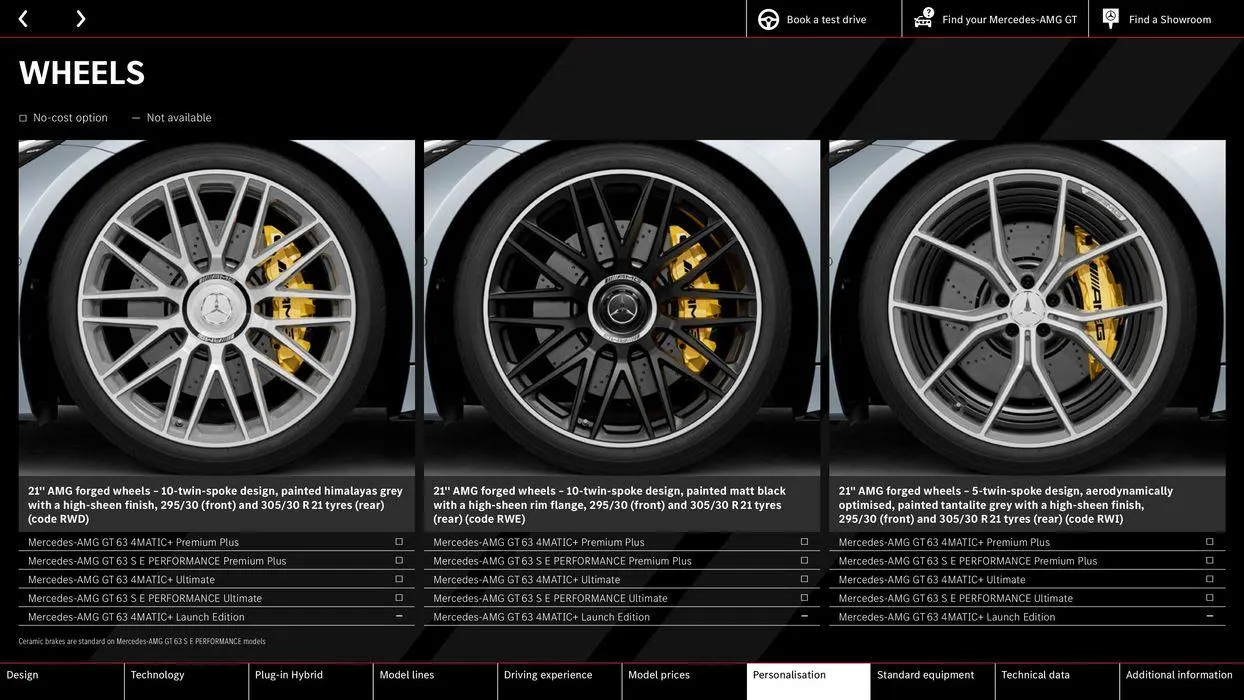Click RWE row GT 63 S E PERFORMANCE Premium Plus

tap(622, 561)
